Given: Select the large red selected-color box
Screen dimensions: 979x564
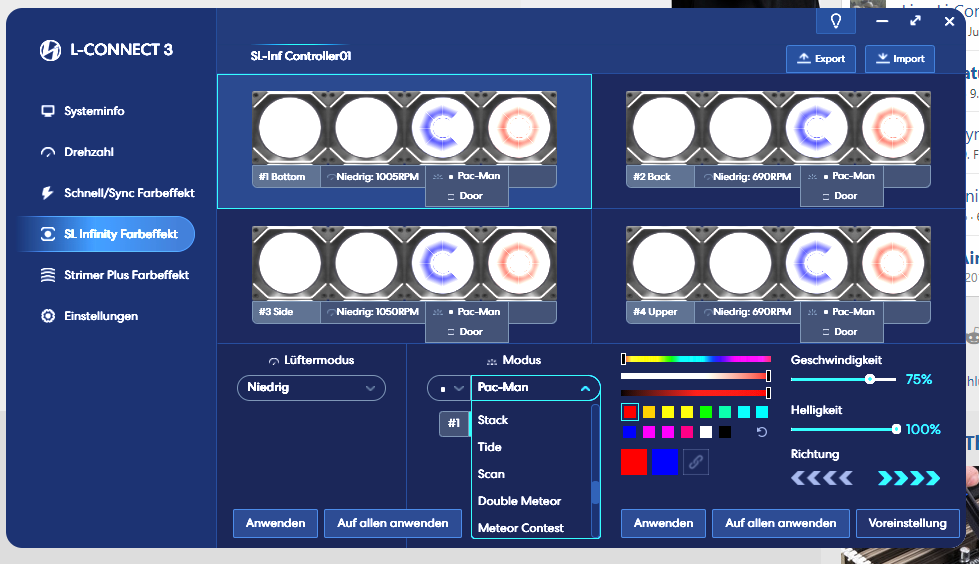Looking at the screenshot, I should pos(634,462).
